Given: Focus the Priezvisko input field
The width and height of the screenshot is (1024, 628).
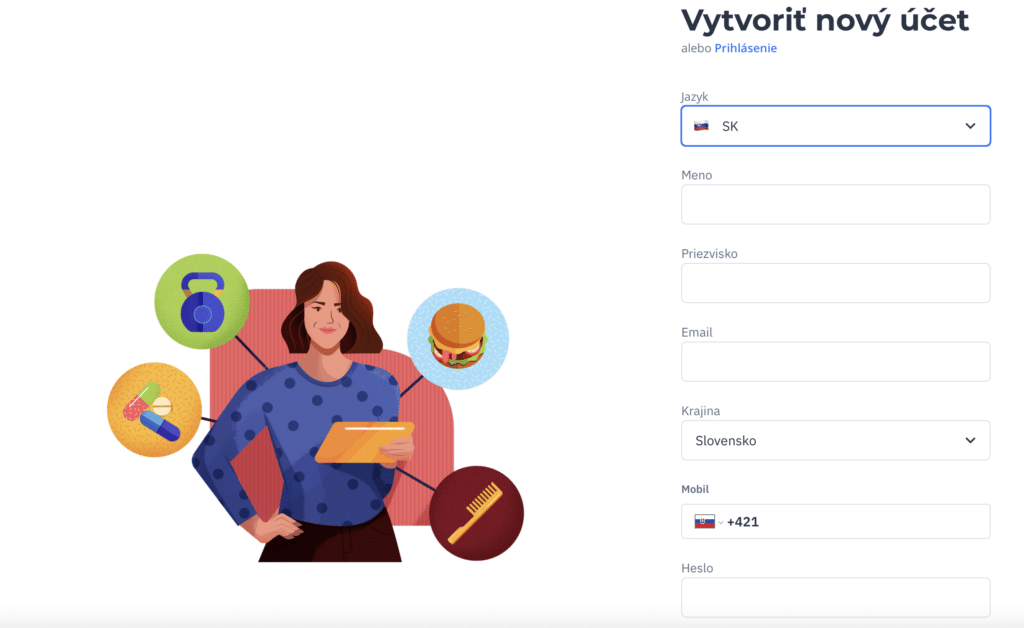Looking at the screenshot, I should pyautogui.click(x=835, y=283).
